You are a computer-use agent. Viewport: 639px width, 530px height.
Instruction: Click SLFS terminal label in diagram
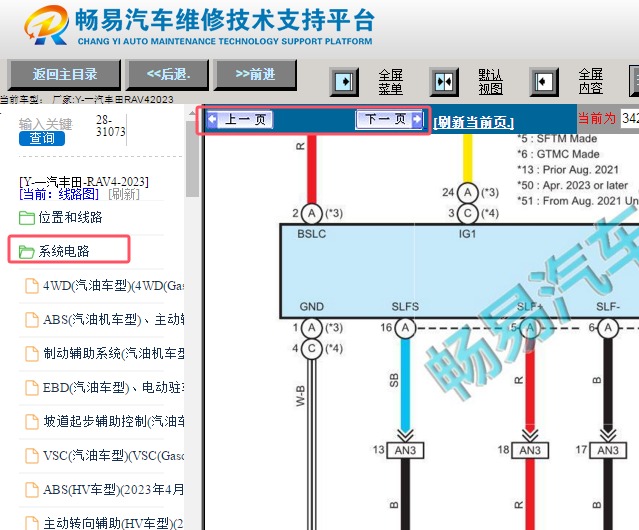click(x=405, y=307)
